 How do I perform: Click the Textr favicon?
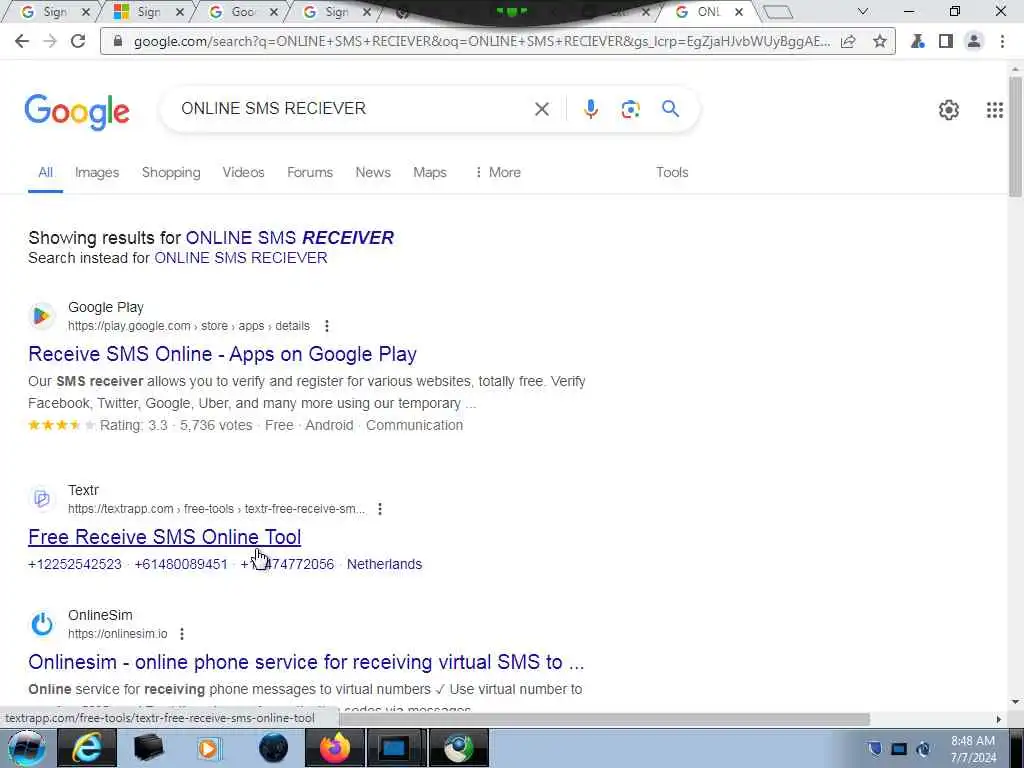coord(42,499)
